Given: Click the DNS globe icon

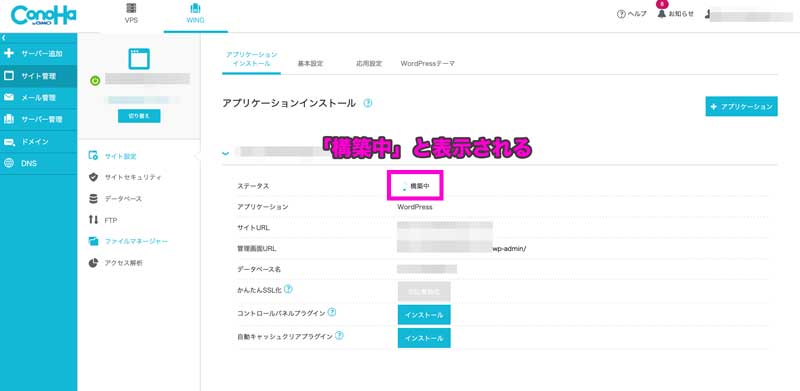Looking at the screenshot, I should [x=8, y=163].
